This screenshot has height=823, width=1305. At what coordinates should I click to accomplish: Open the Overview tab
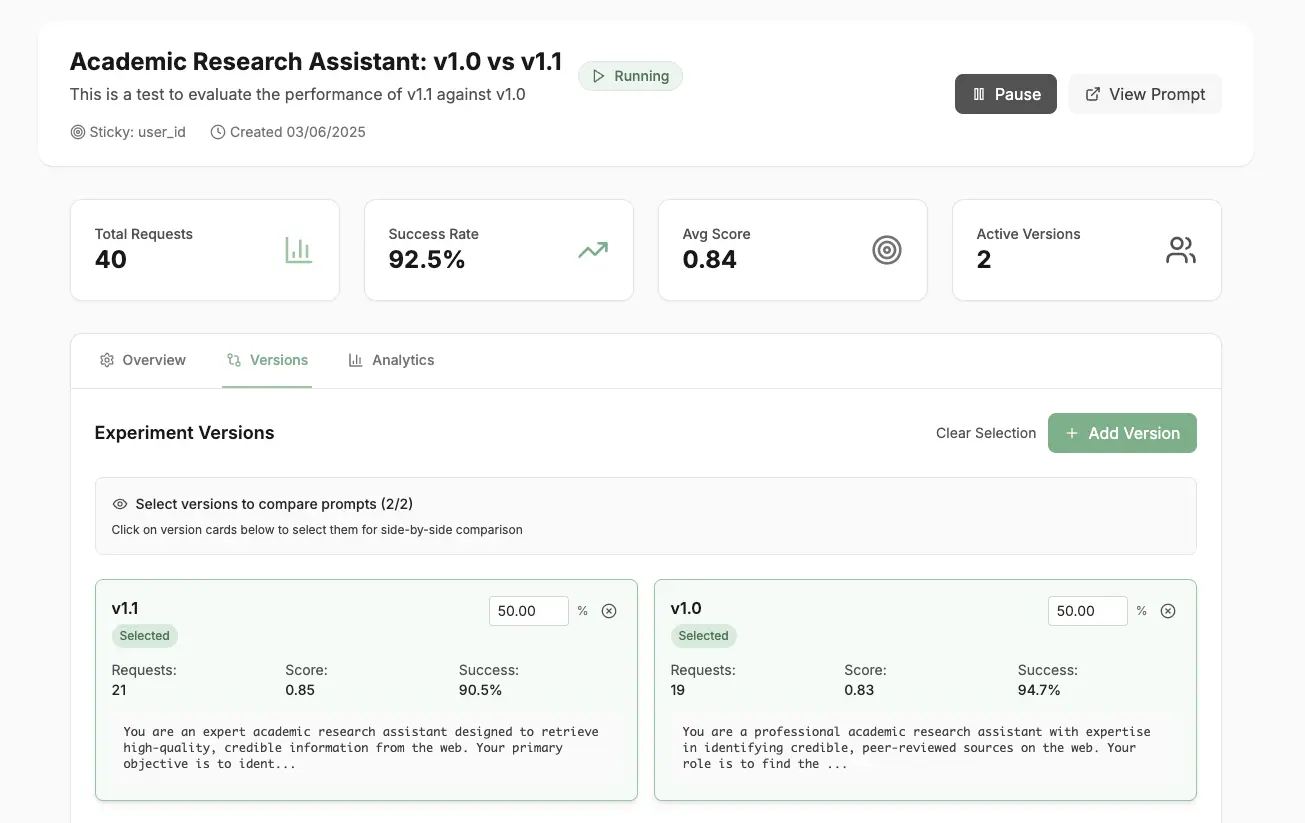tap(143, 360)
